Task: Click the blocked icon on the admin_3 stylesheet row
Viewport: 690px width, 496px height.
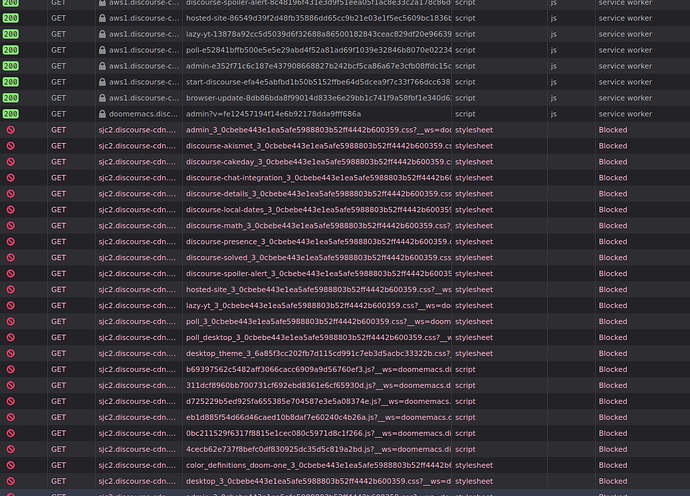Action: (11, 130)
